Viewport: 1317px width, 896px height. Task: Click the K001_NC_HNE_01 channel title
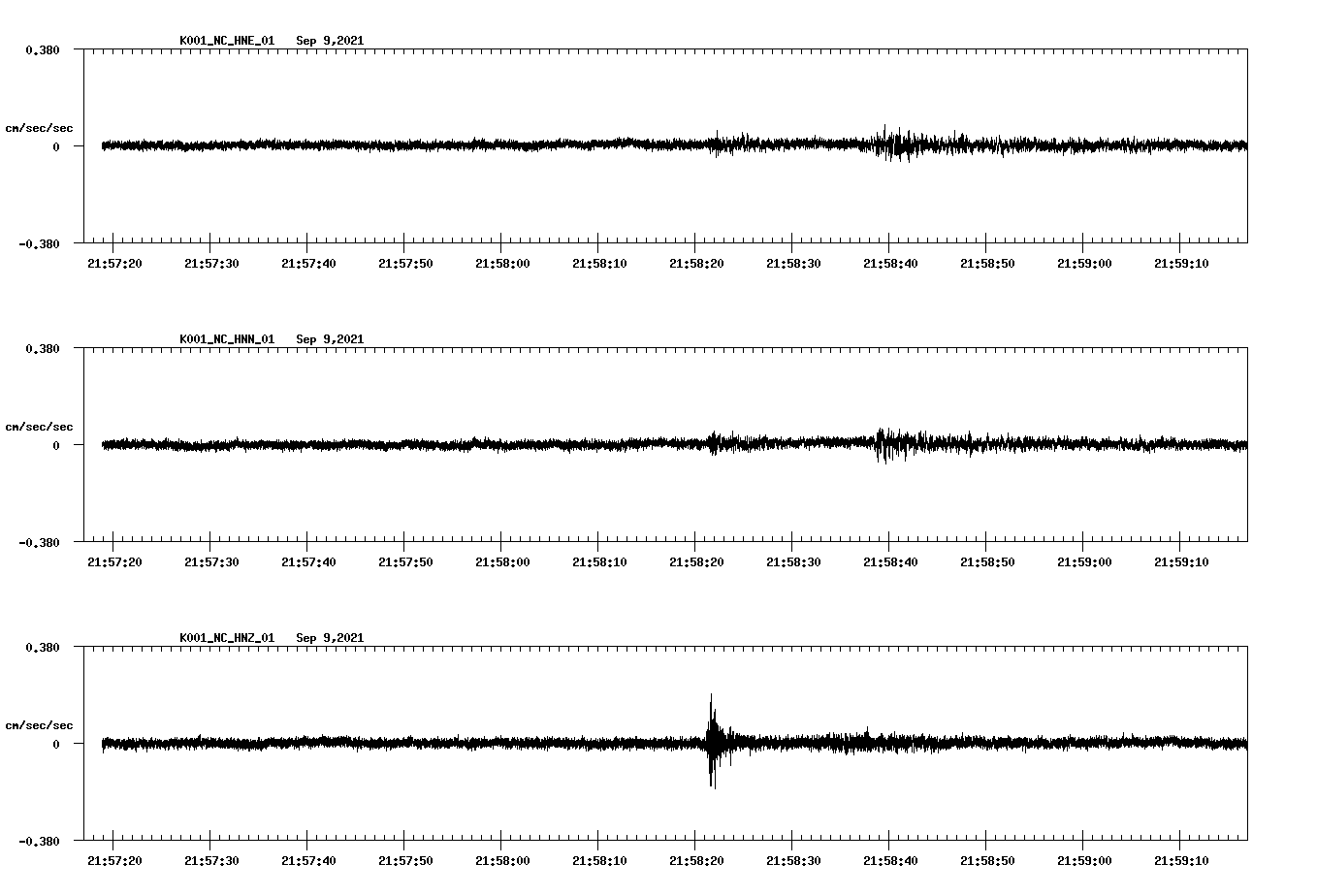click(x=227, y=41)
